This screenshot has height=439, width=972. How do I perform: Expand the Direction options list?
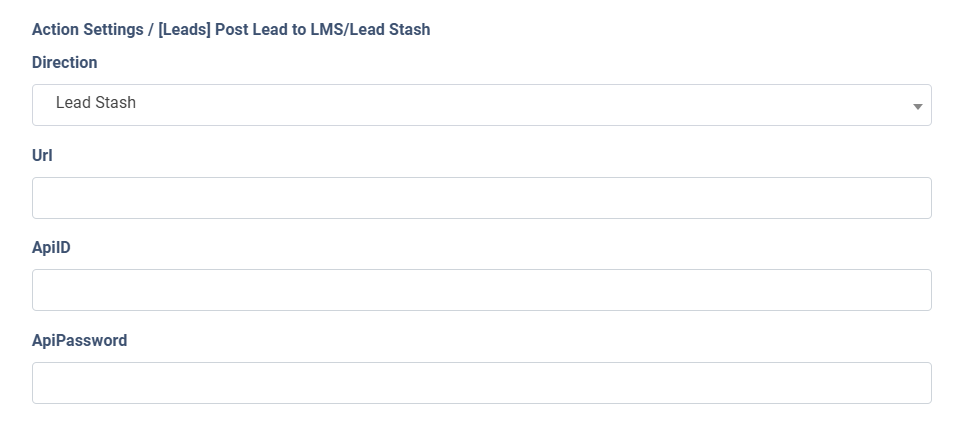[481, 105]
